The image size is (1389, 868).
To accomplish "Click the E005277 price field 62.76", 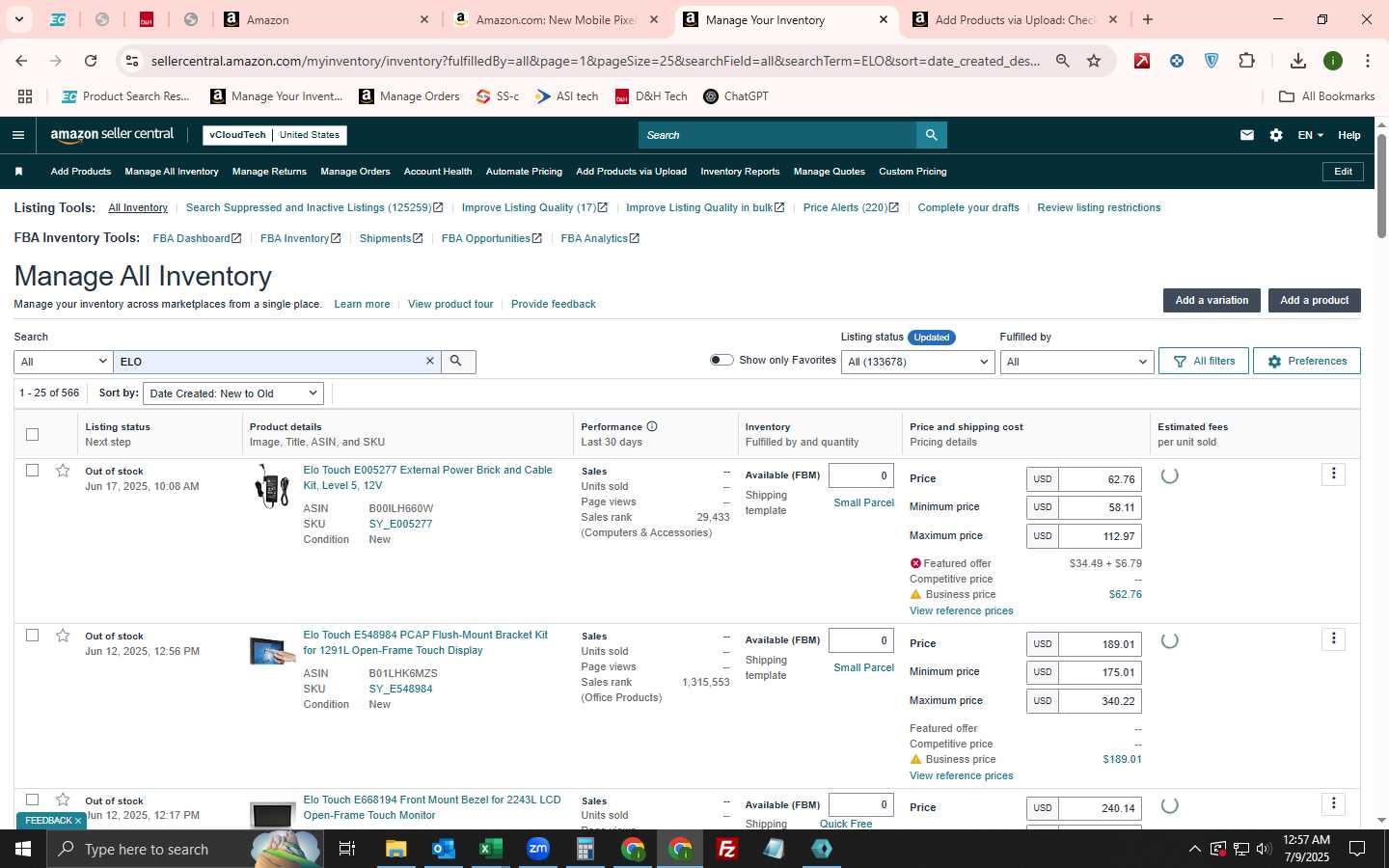I will [x=1100, y=479].
